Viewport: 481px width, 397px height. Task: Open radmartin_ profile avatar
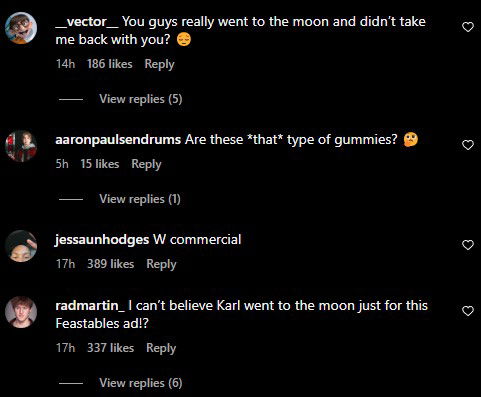[x=21, y=312]
